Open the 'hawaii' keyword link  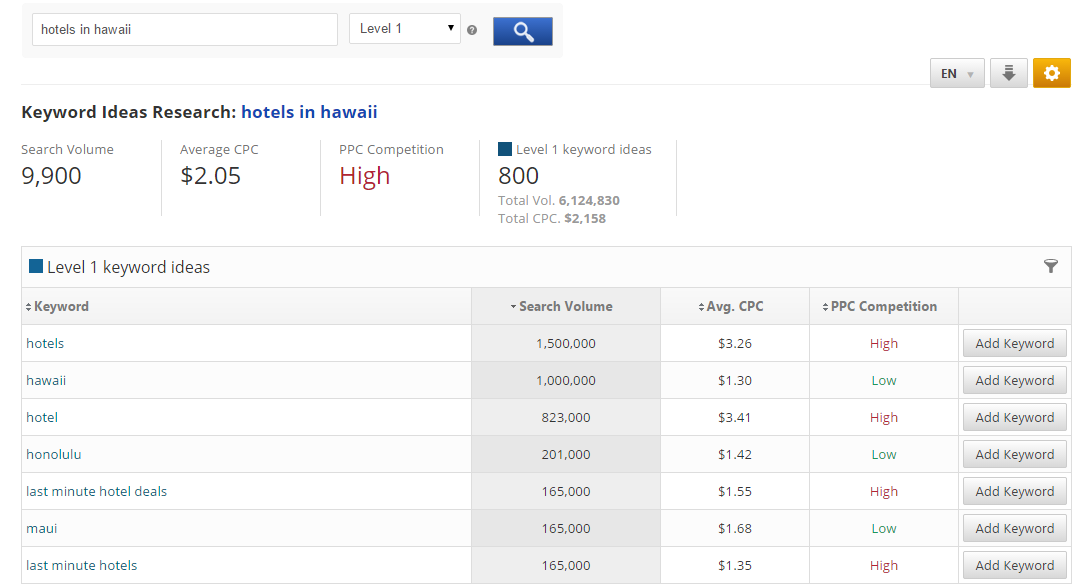tap(46, 381)
